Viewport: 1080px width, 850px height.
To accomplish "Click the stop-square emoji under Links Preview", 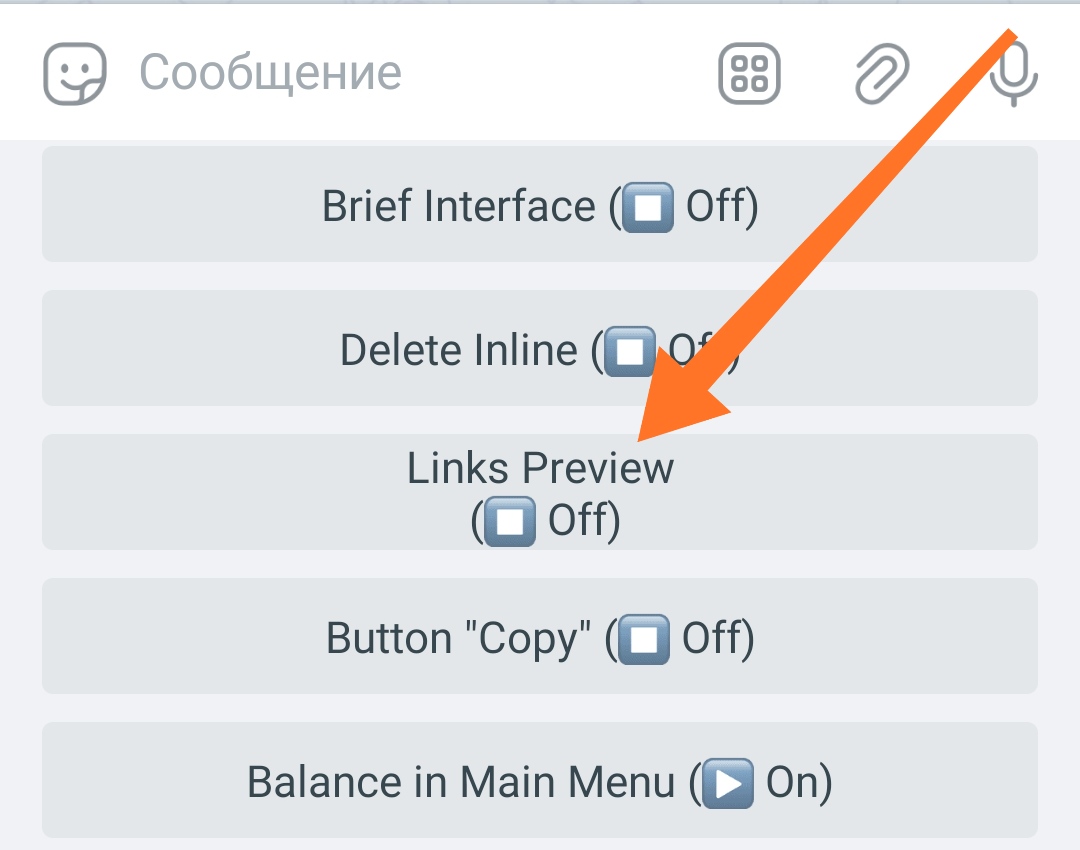I will coord(510,520).
